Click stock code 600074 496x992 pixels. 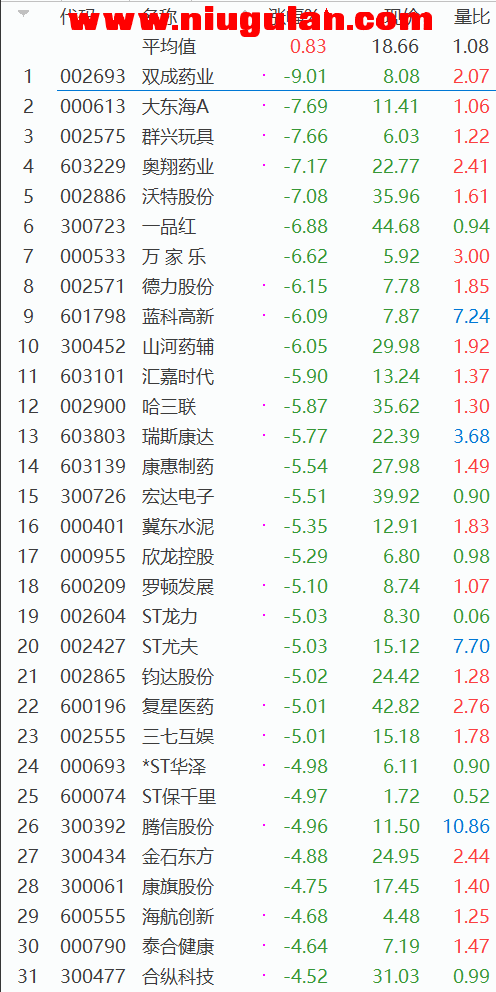[93, 796]
